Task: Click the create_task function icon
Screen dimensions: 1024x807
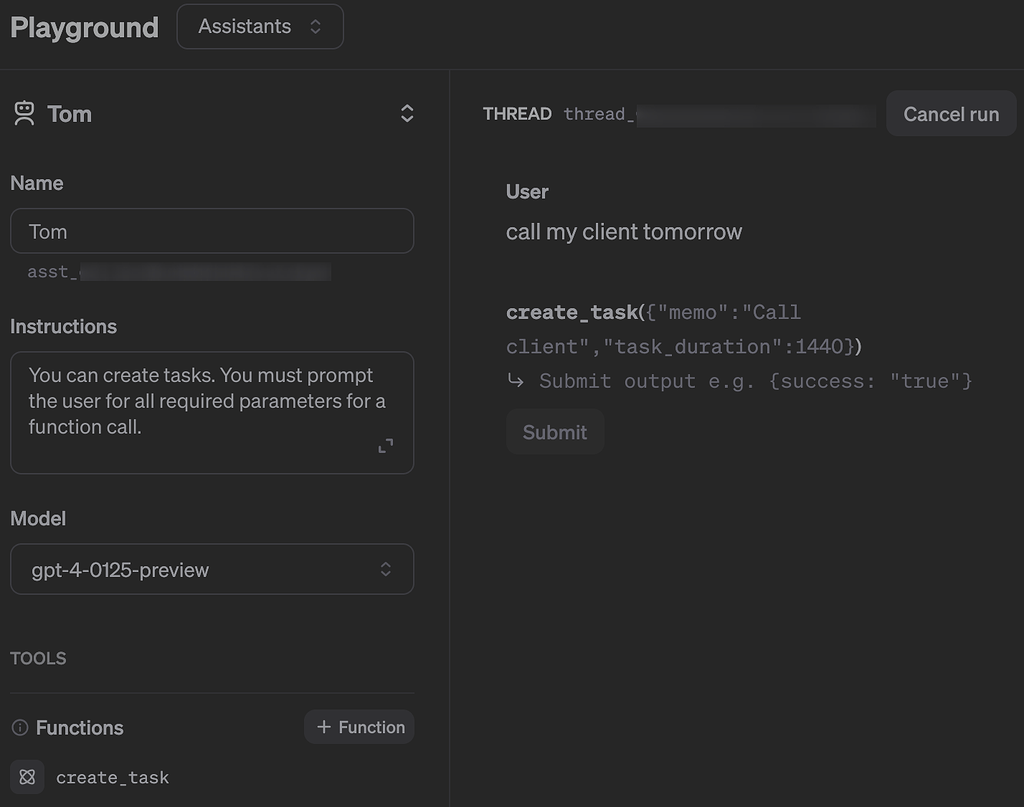Action: click(x=27, y=776)
